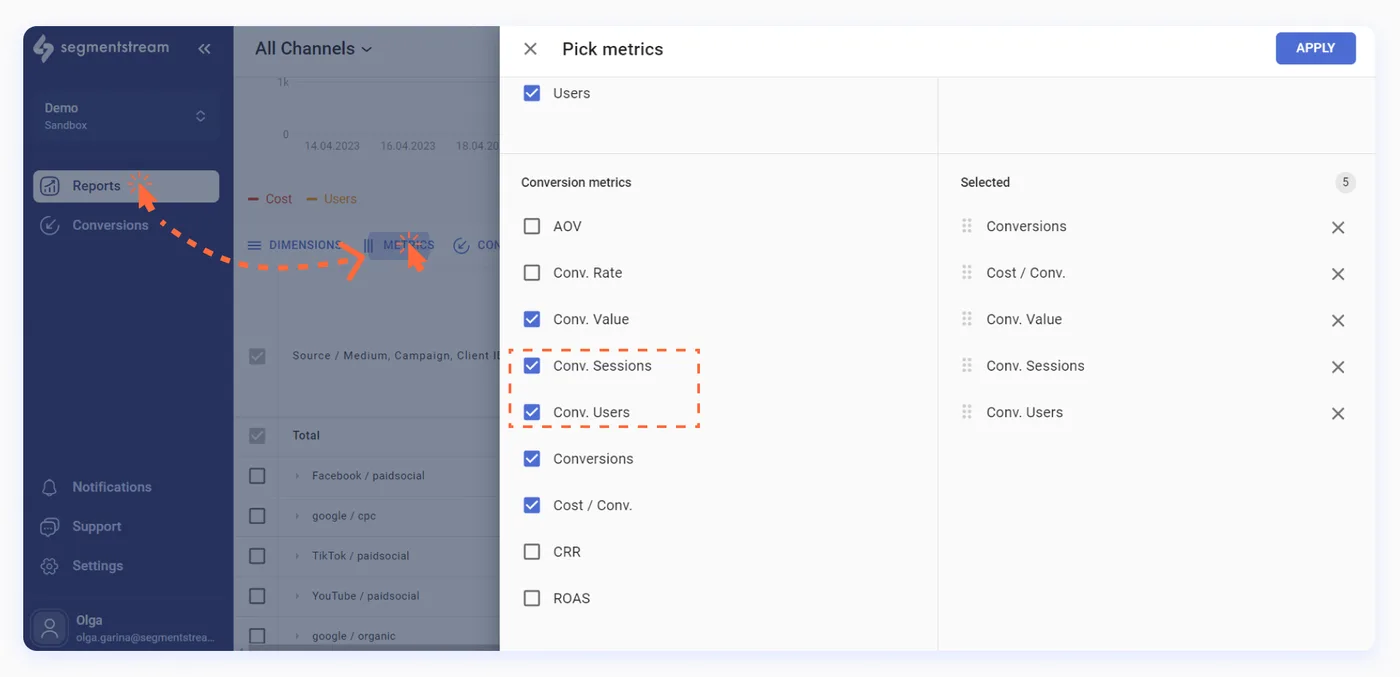Enable the ROAS metric

tap(531, 597)
